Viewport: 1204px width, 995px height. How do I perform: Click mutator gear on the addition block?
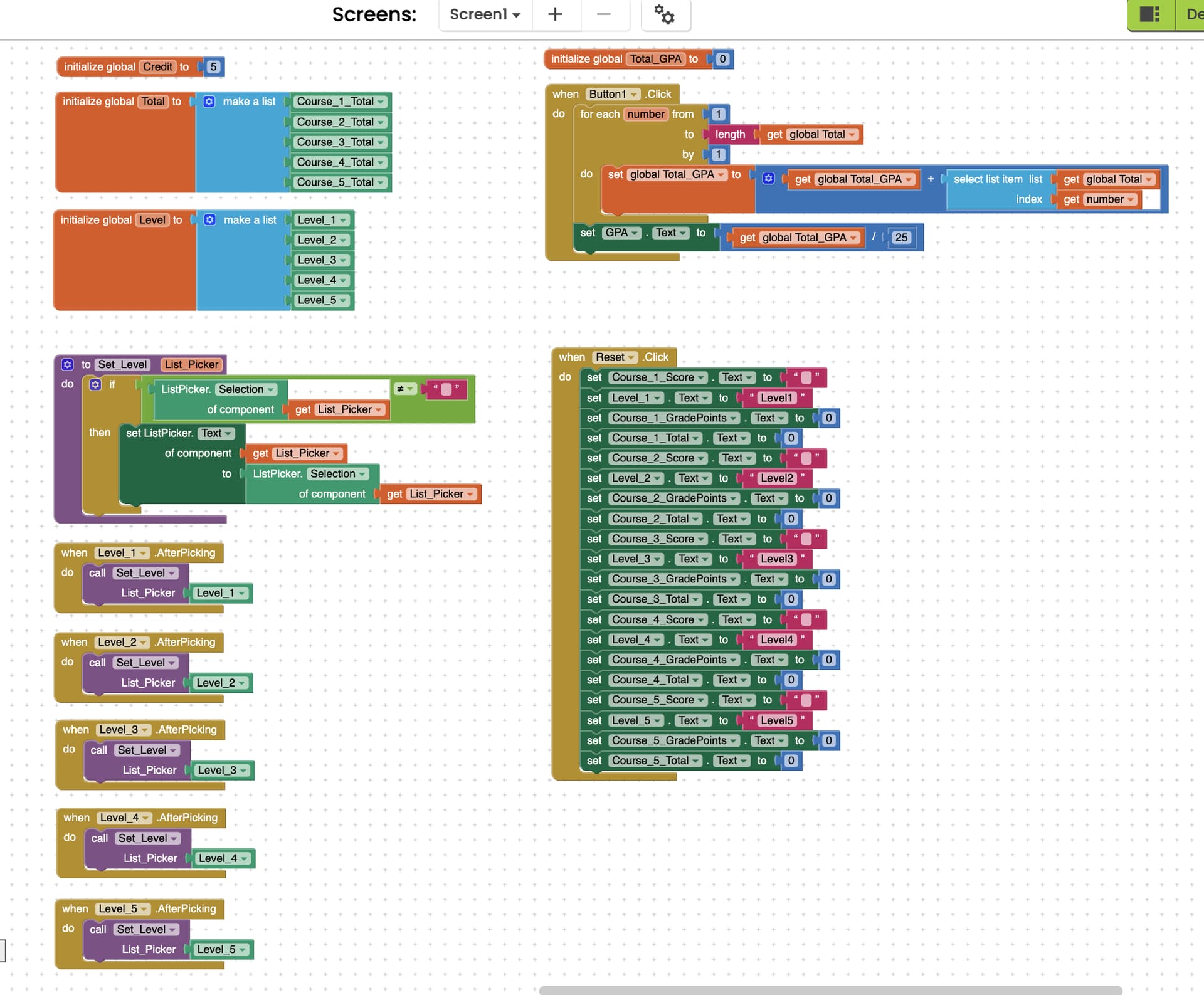pos(768,179)
